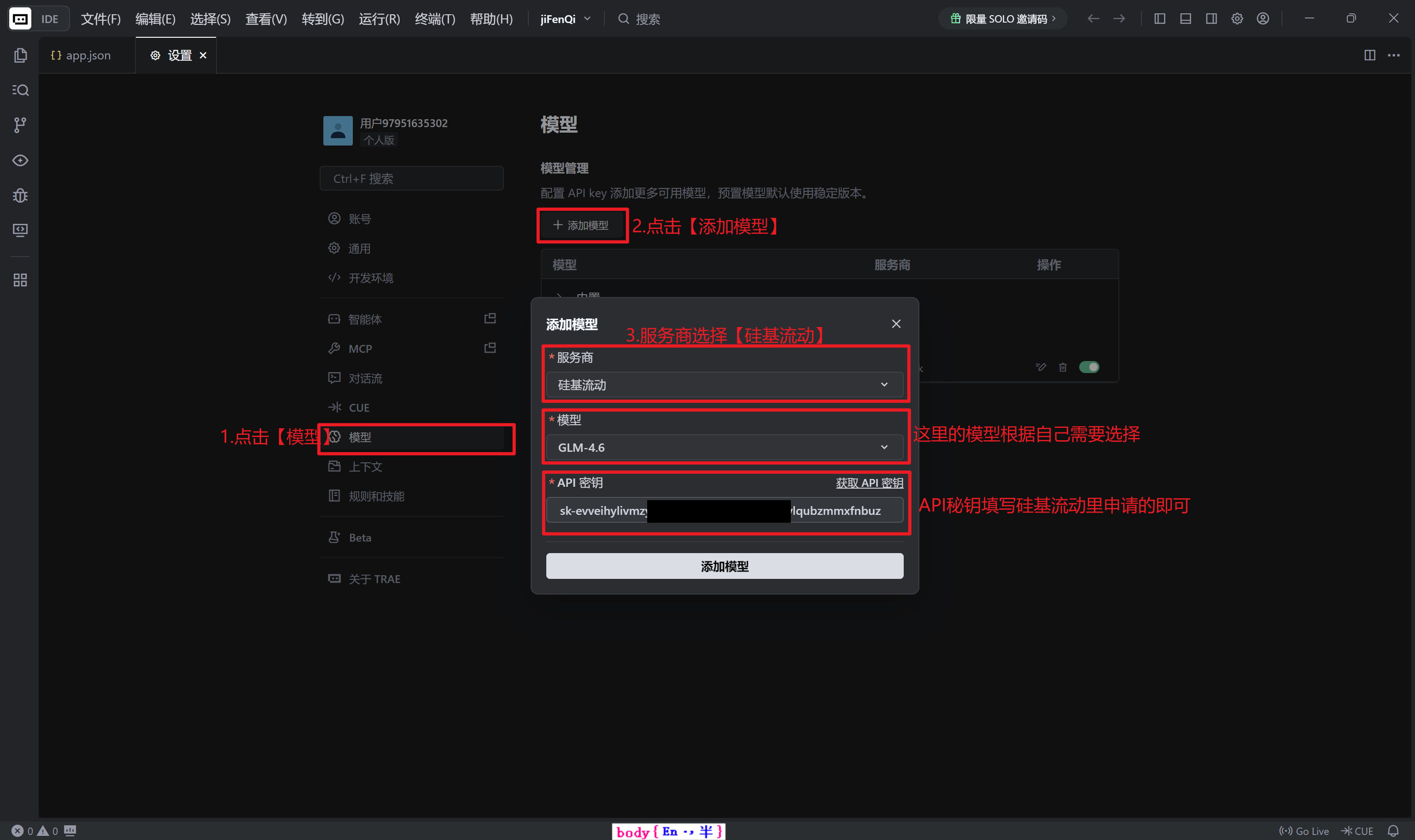Open notifications bell in status bar
The height and width of the screenshot is (840, 1415).
pyautogui.click(x=1393, y=831)
